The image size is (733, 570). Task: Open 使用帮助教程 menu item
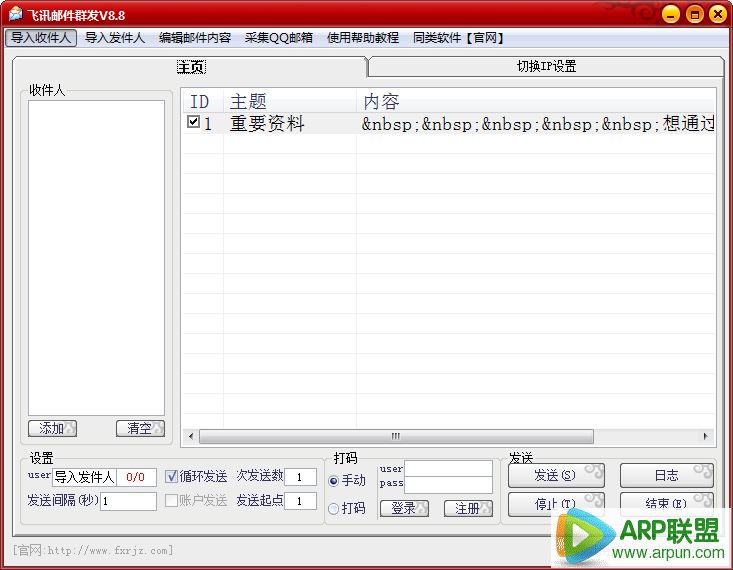pos(363,37)
